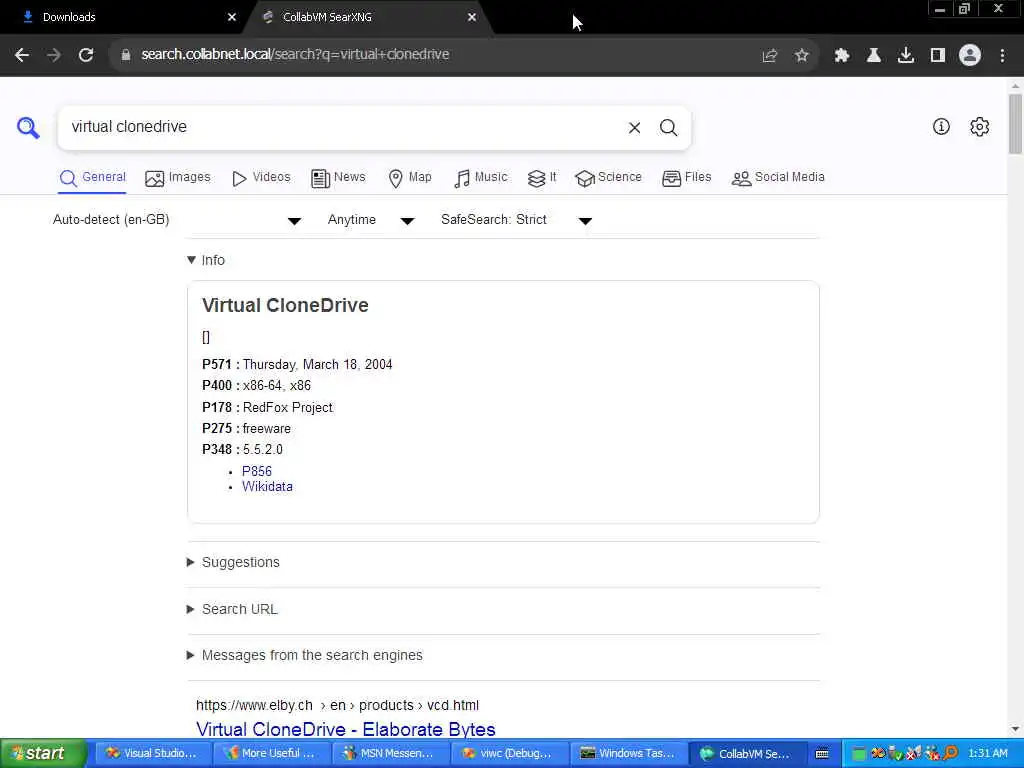Reload the page with the refresh icon

click(86, 55)
